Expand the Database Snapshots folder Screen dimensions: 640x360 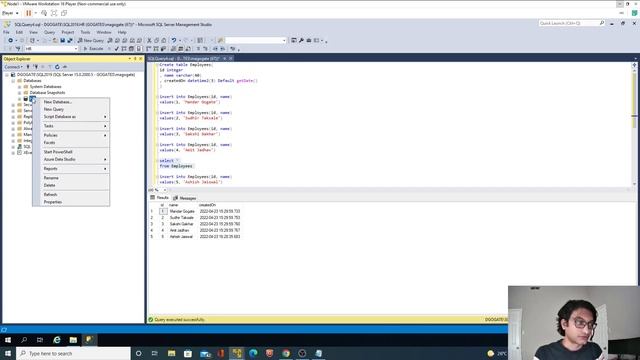coord(20,93)
